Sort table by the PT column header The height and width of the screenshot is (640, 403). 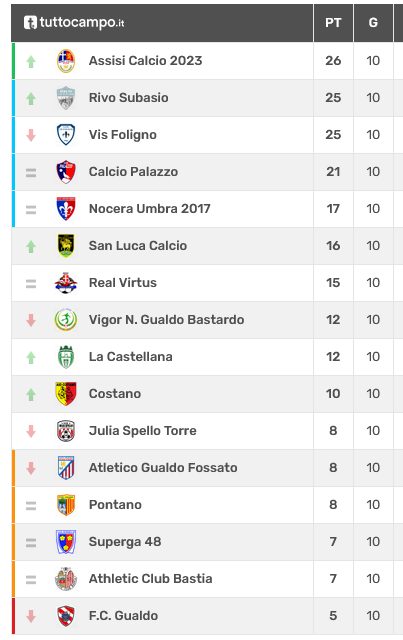[x=333, y=22]
